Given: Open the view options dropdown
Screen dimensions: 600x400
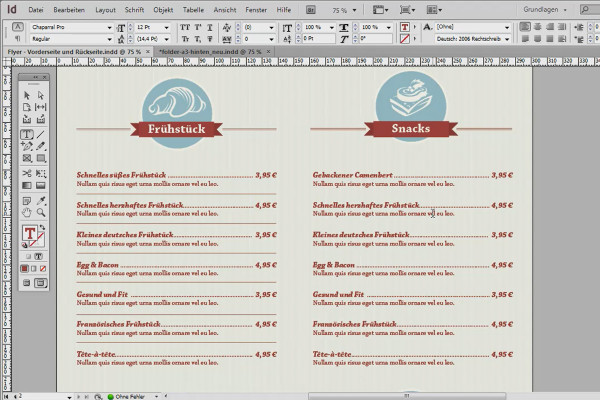Looking at the screenshot, I should [380, 10].
